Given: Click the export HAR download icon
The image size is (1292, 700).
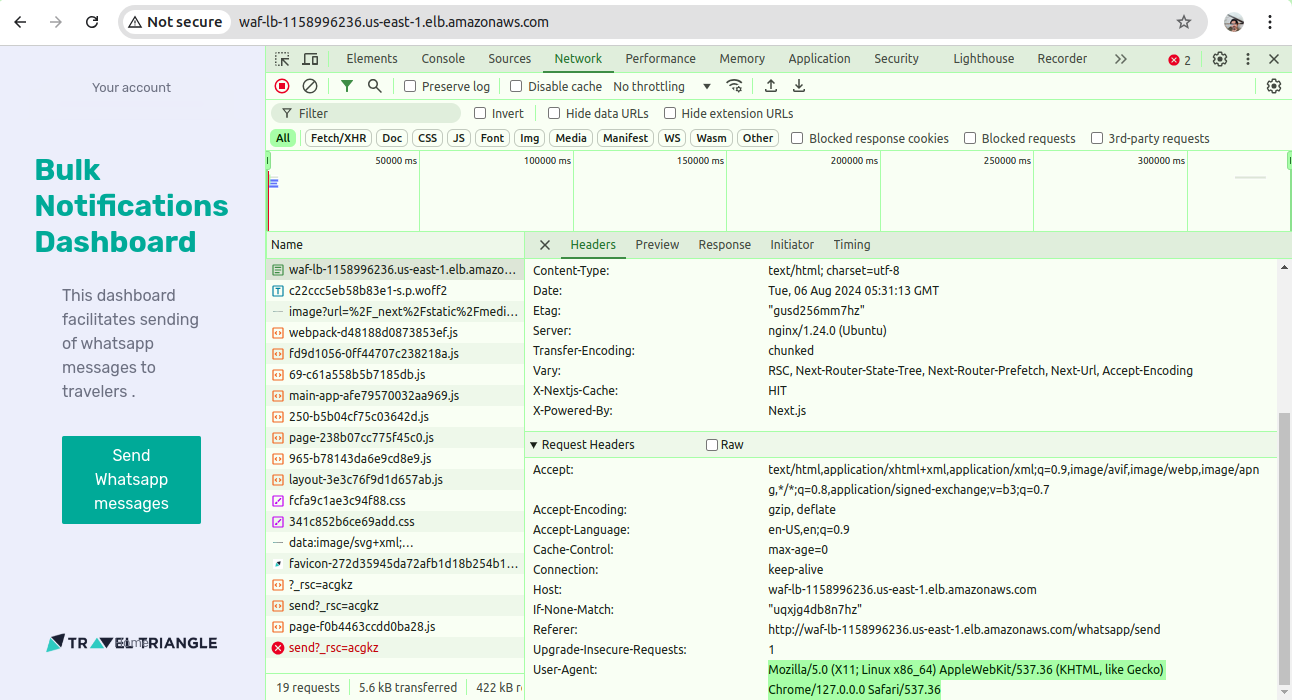Looking at the screenshot, I should (x=799, y=87).
